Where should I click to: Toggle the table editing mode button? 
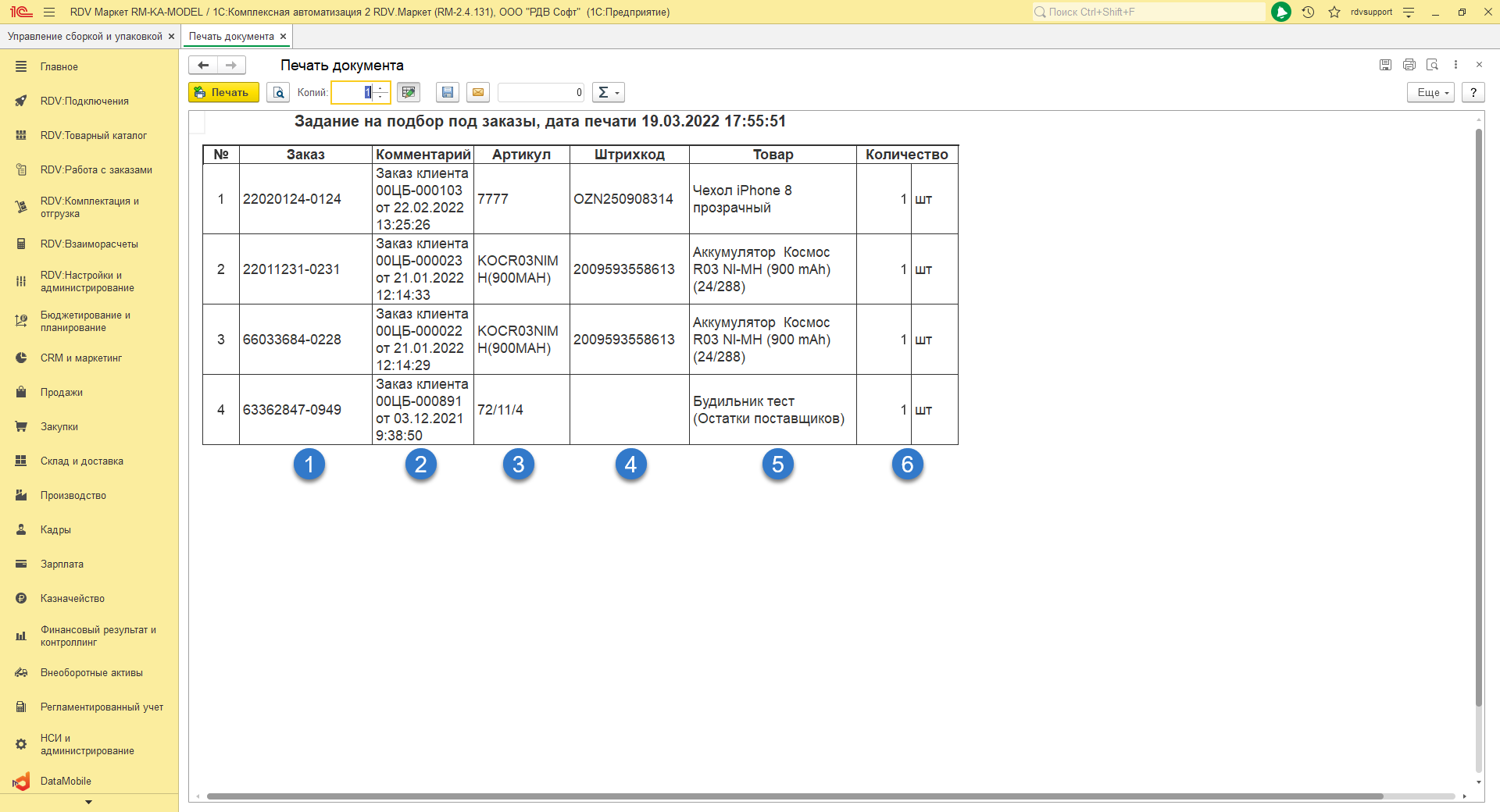tap(408, 92)
